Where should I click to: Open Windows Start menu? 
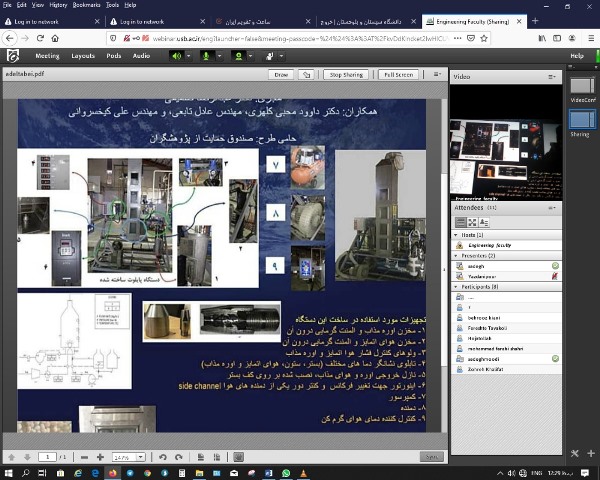click(8, 473)
